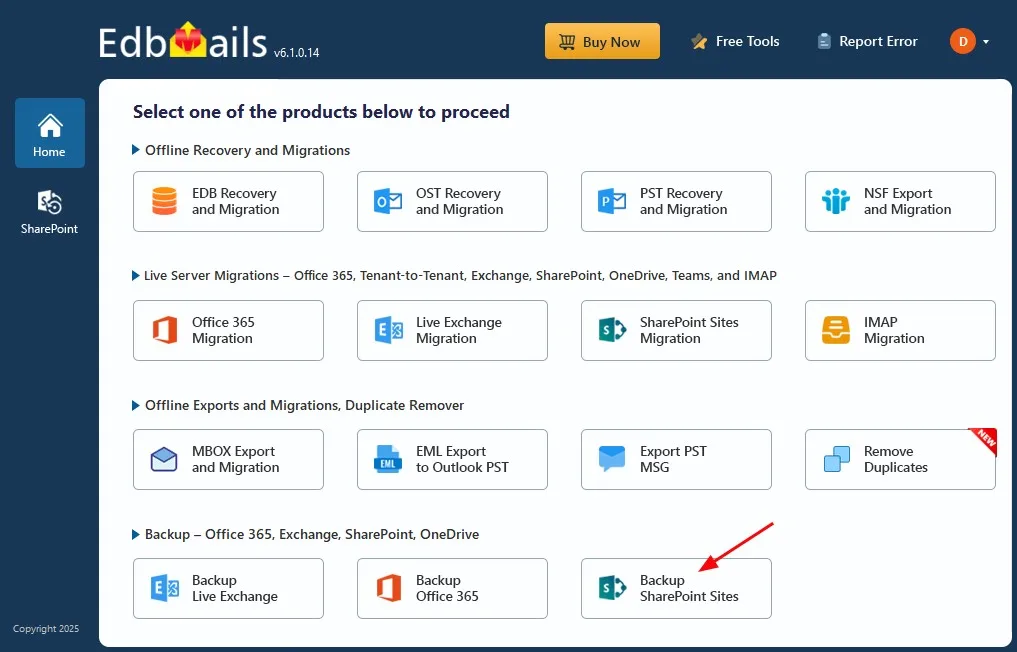Open the IMAP Migration inbox icon
This screenshot has width=1017, height=652.
[x=836, y=330]
